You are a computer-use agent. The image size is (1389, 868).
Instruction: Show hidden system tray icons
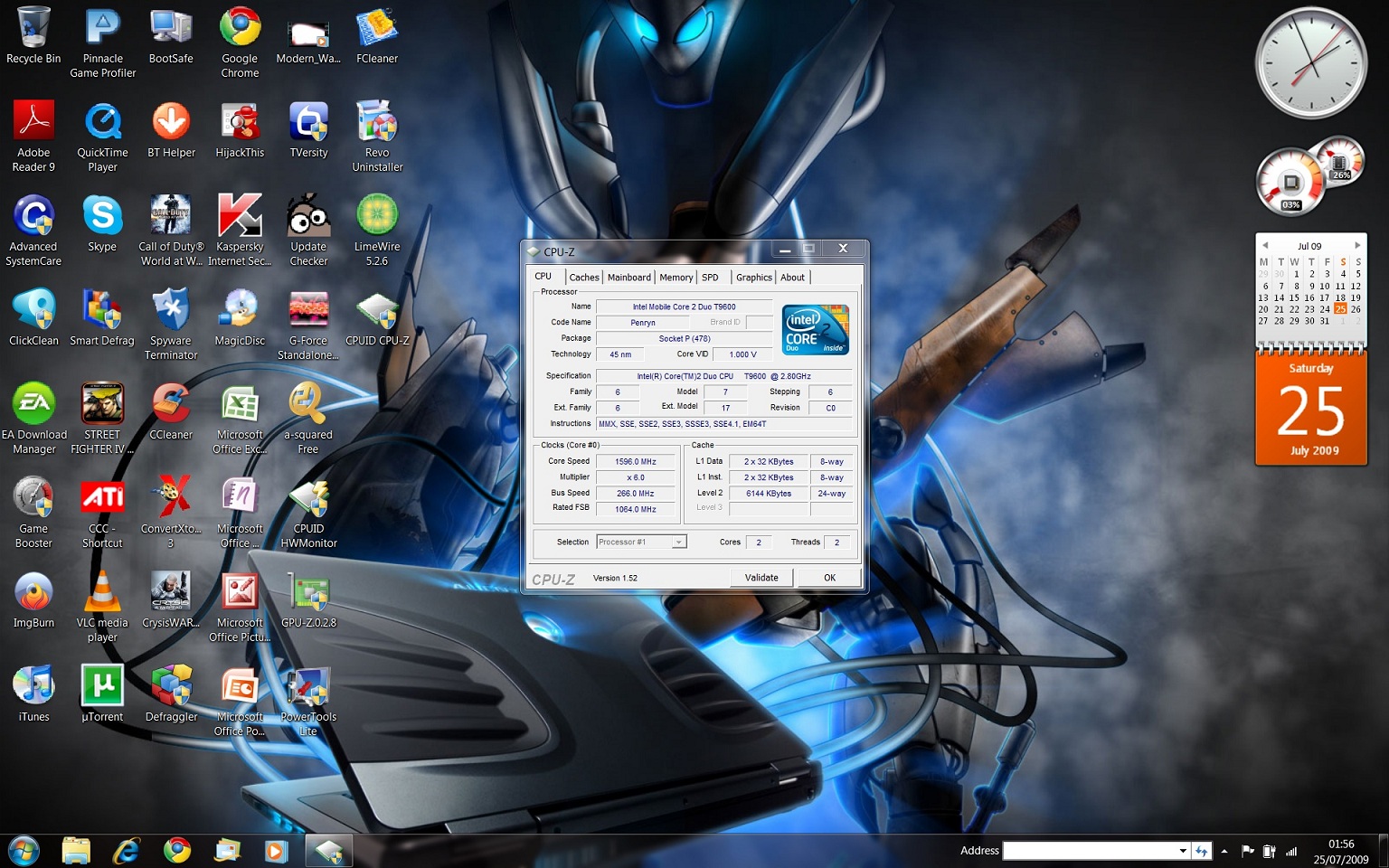[x=1224, y=851]
